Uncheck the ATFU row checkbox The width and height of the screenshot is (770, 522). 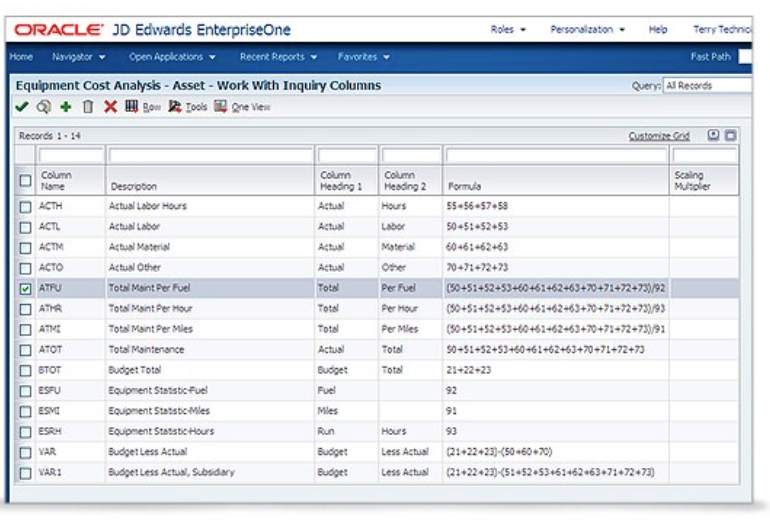pyautogui.click(x=26, y=289)
